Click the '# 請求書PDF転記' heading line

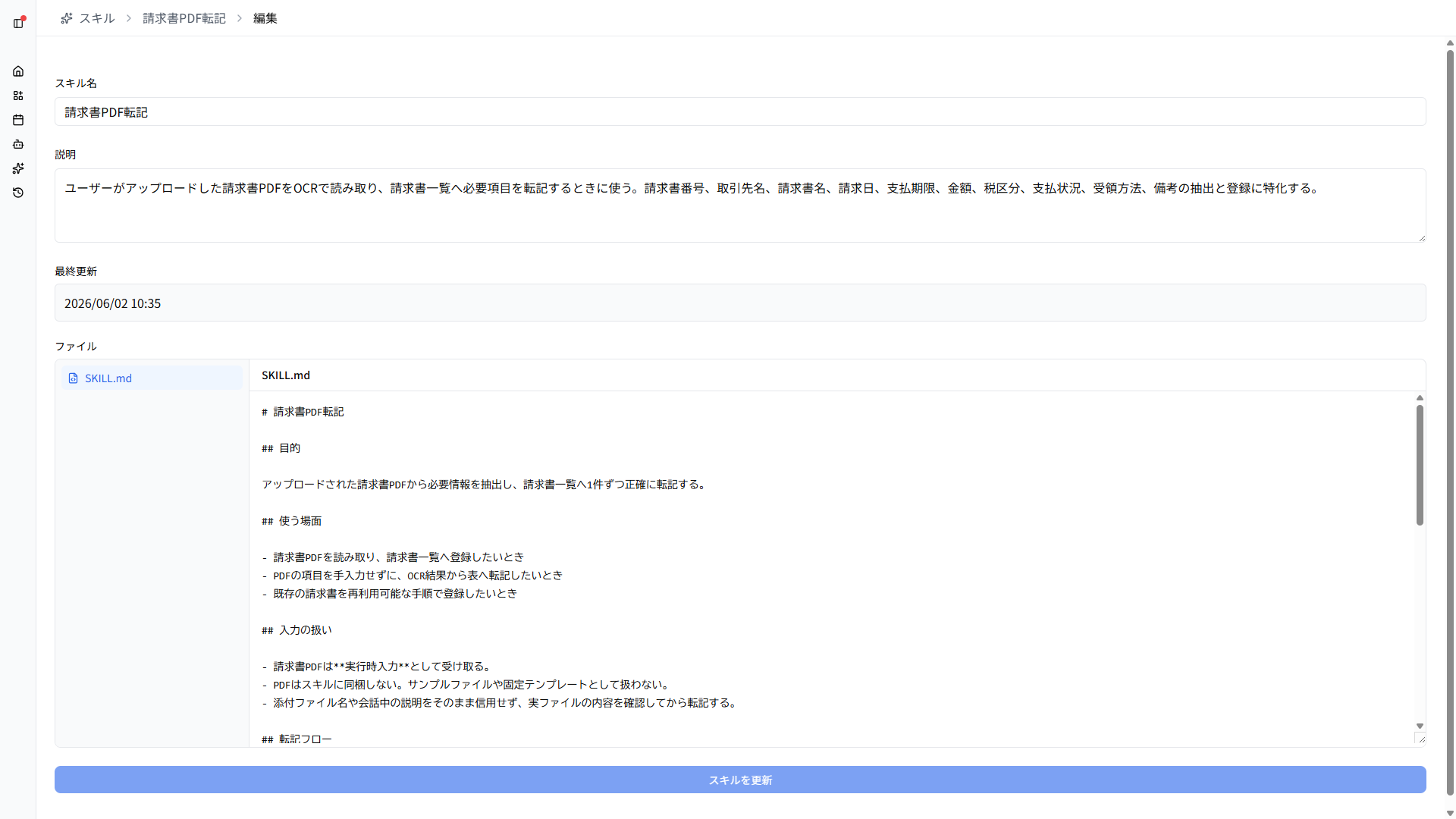(303, 412)
